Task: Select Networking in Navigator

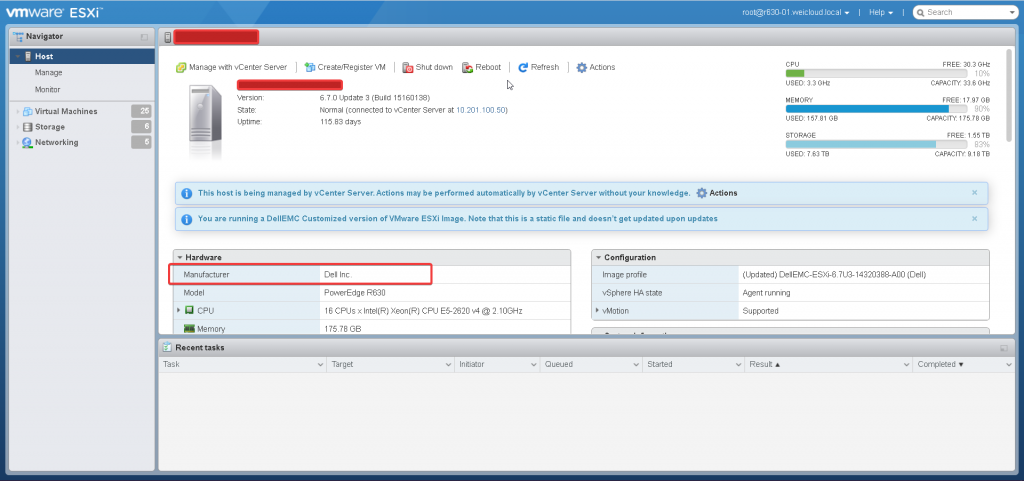Action: coord(56,143)
